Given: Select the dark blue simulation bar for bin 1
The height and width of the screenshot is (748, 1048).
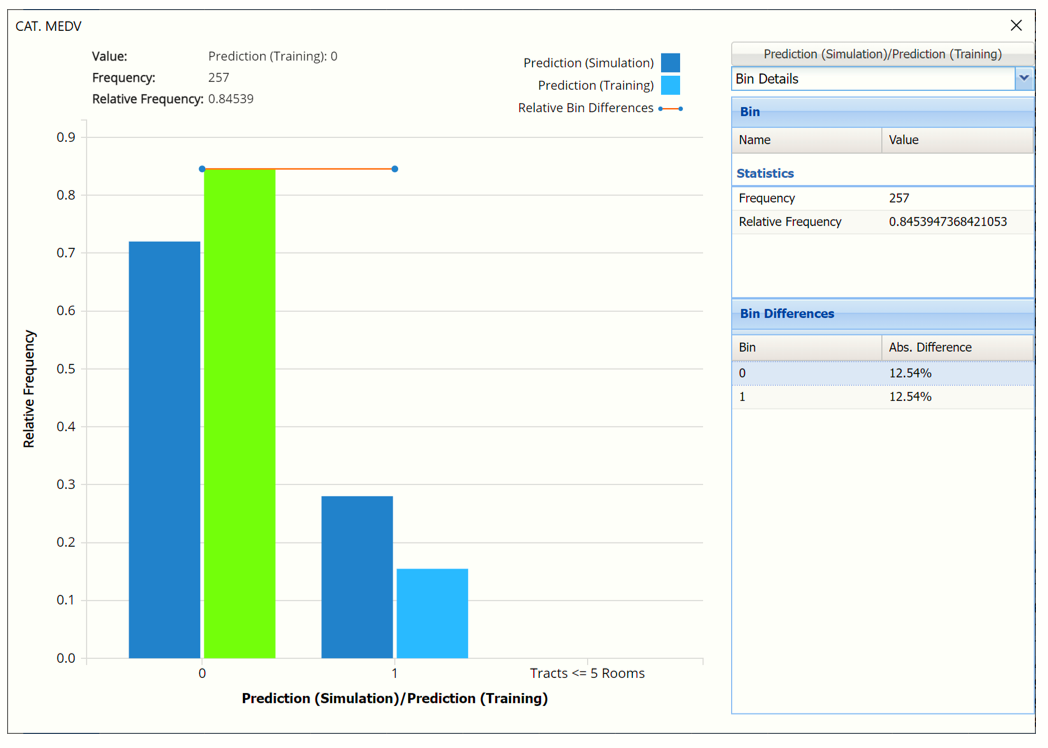Looking at the screenshot, I should (357, 577).
